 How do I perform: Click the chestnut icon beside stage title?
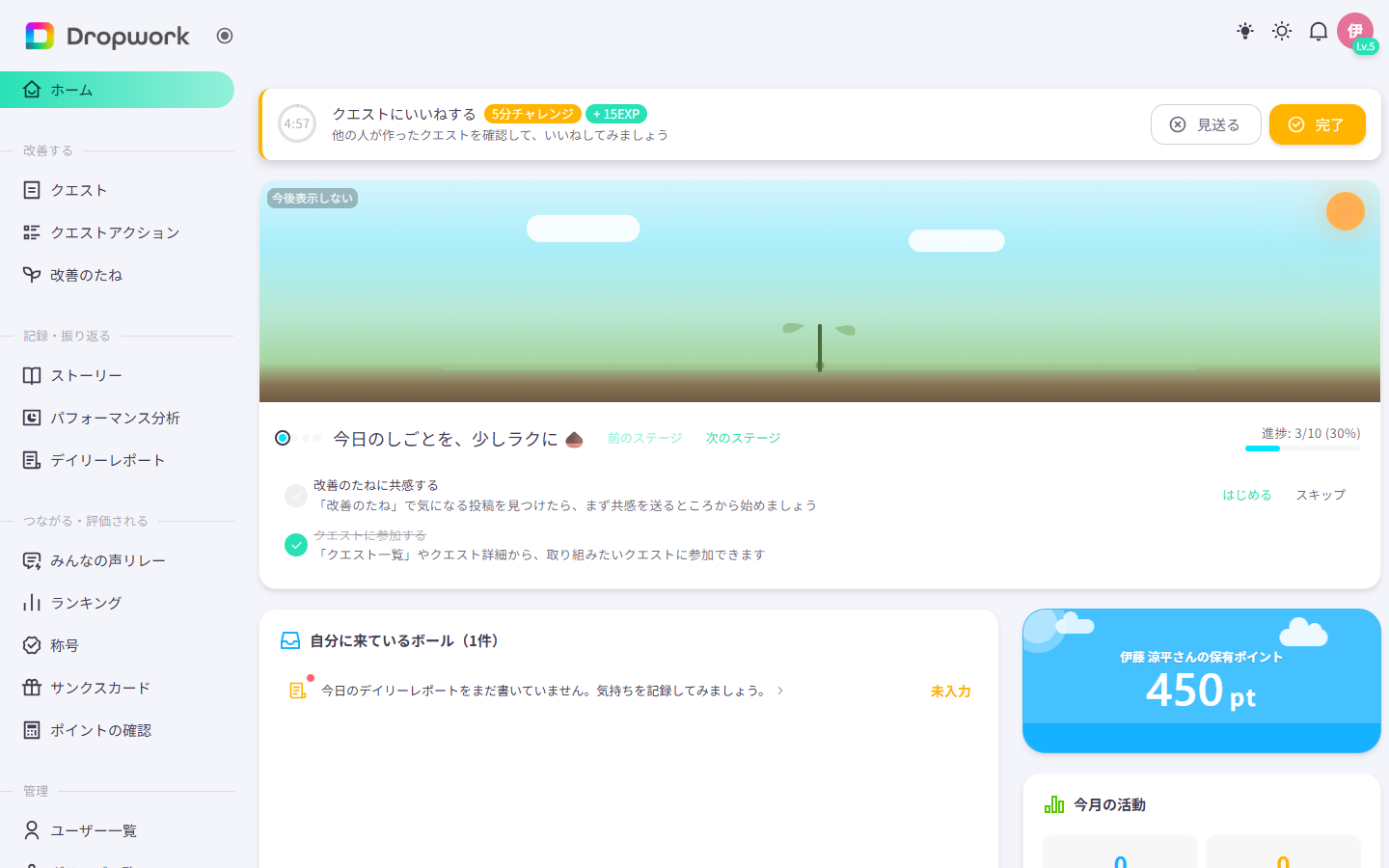tap(574, 439)
